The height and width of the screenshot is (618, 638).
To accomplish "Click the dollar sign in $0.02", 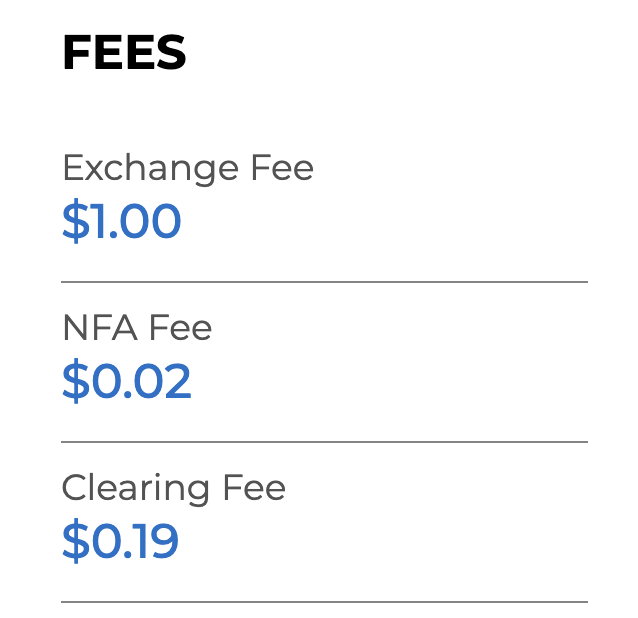I will tap(75, 382).
